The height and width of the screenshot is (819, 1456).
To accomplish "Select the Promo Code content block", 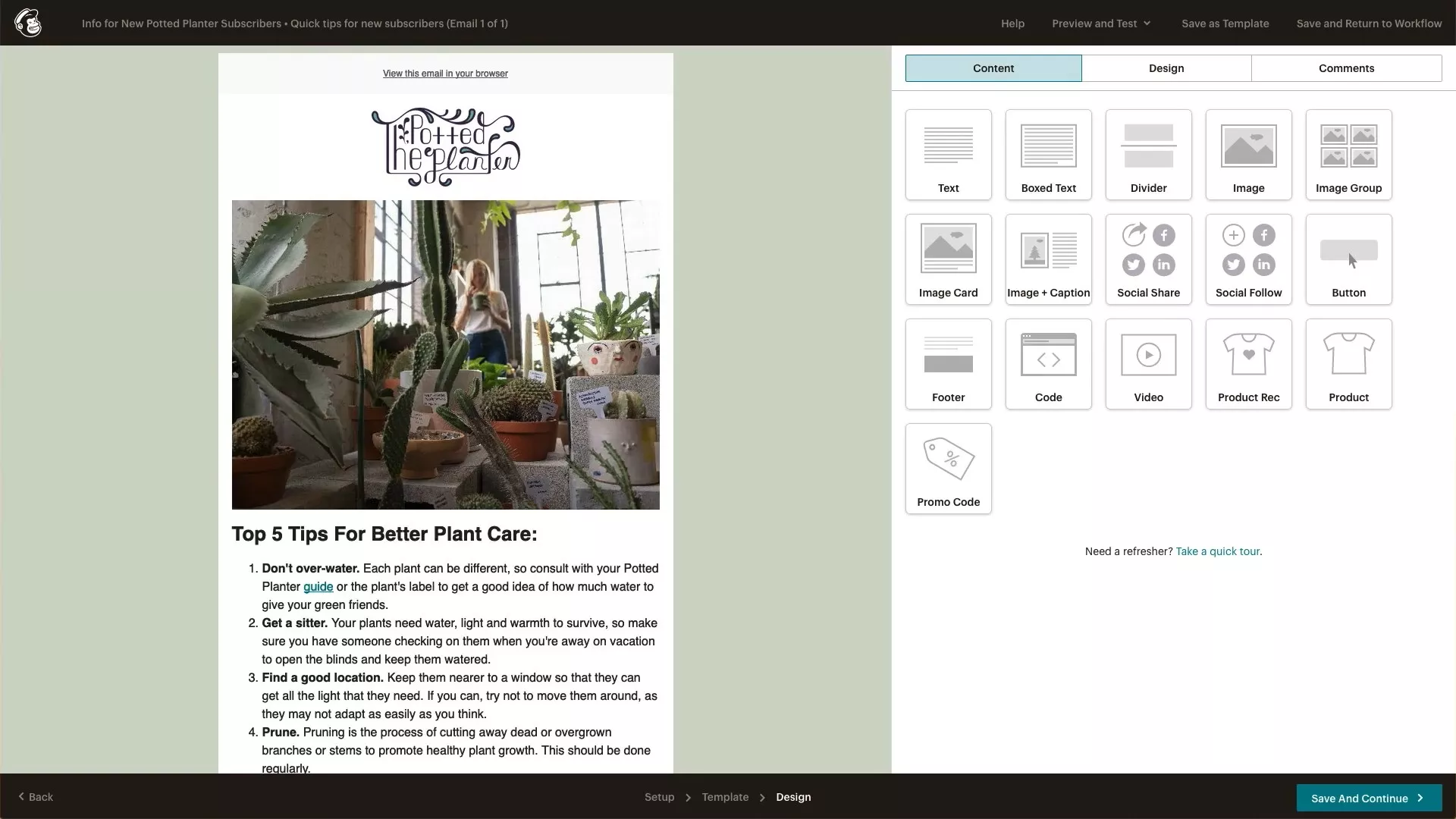I will 948,469.
